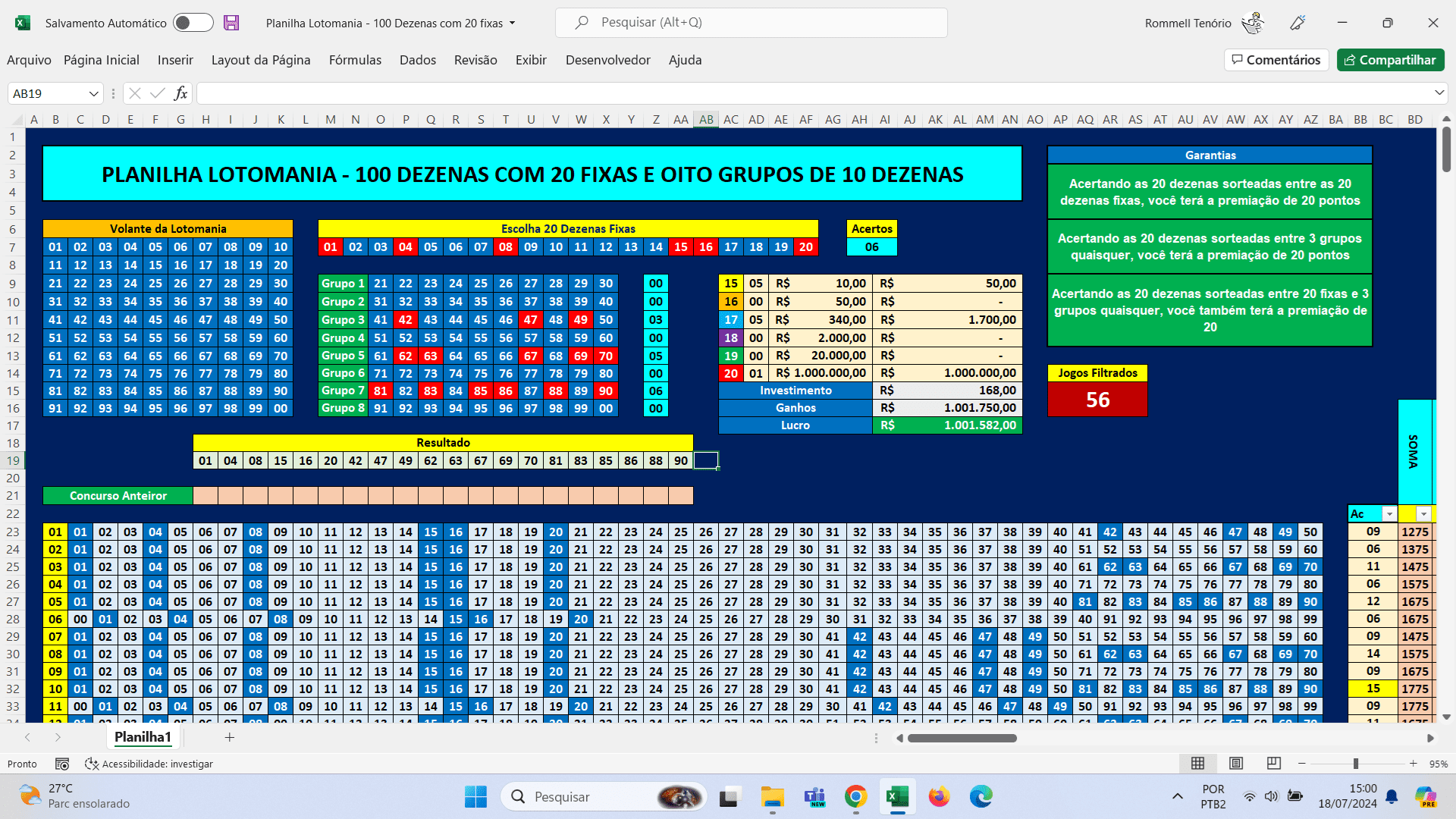Screen dimensions: 1456x819
Task: Click vertical scrollbar down arrow
Action: (x=1446, y=717)
